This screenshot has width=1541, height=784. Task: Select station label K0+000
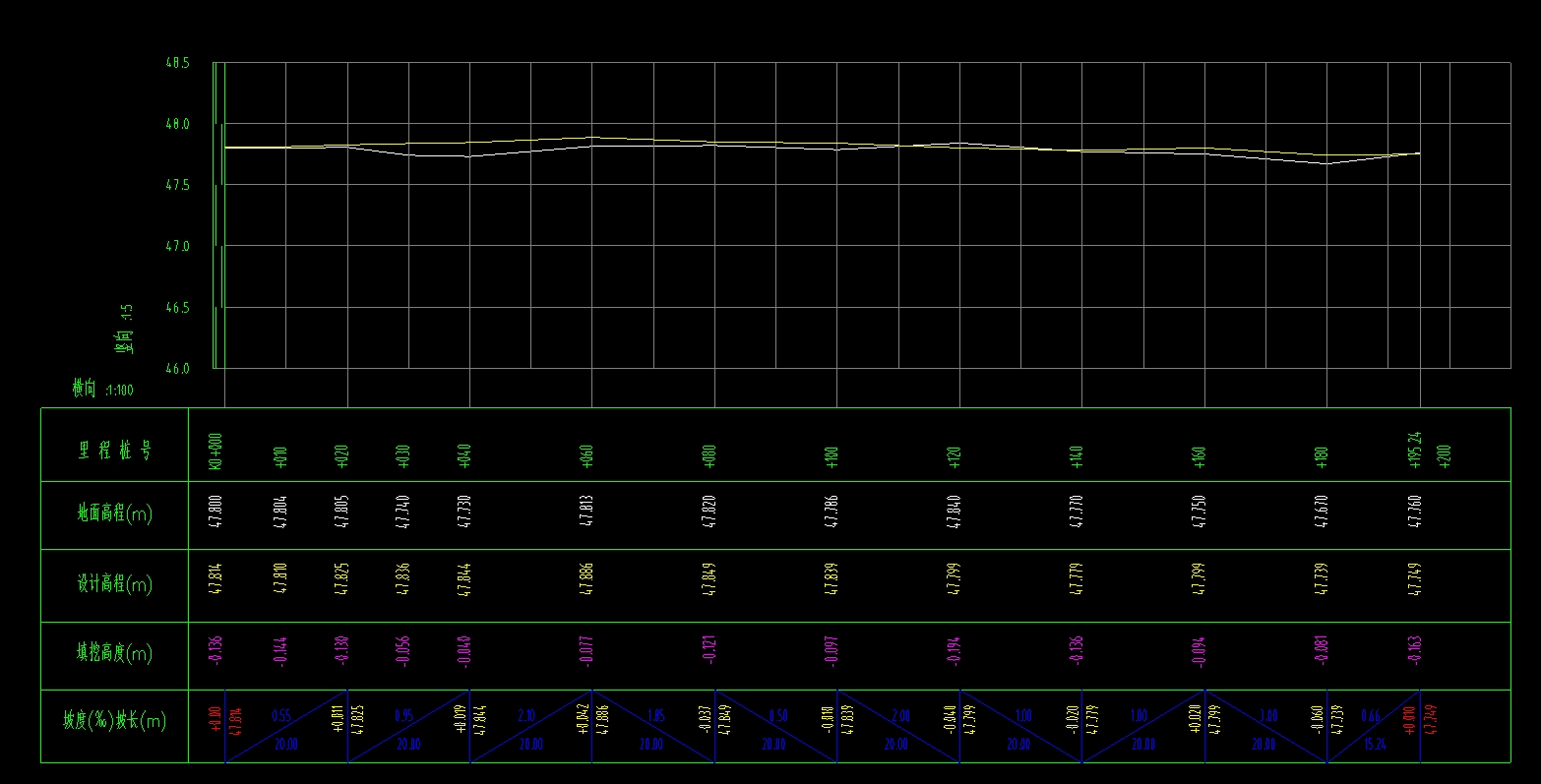(x=216, y=453)
